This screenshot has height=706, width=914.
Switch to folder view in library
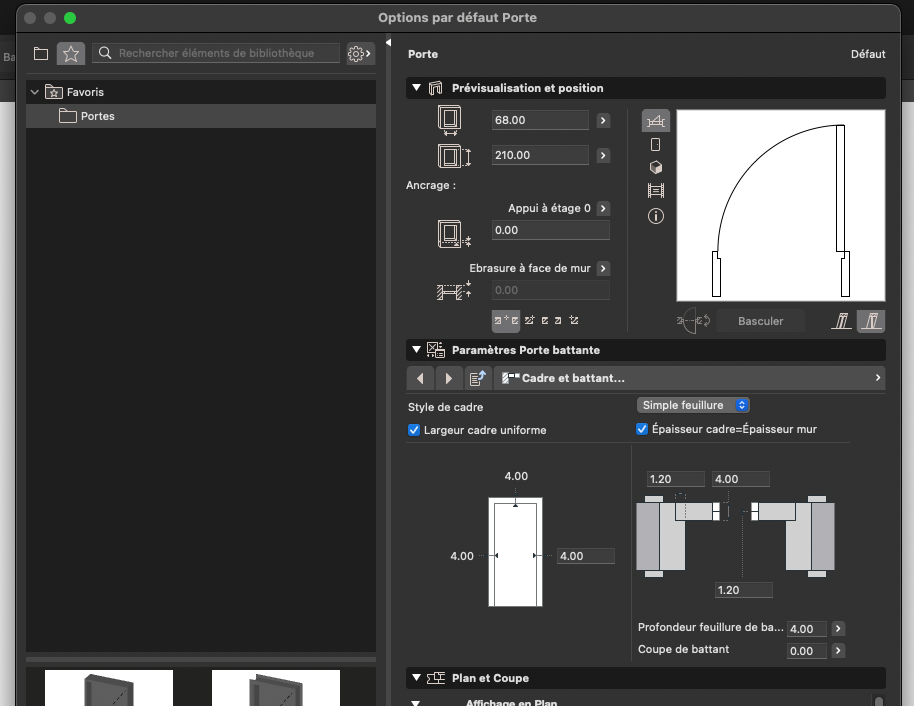point(41,54)
